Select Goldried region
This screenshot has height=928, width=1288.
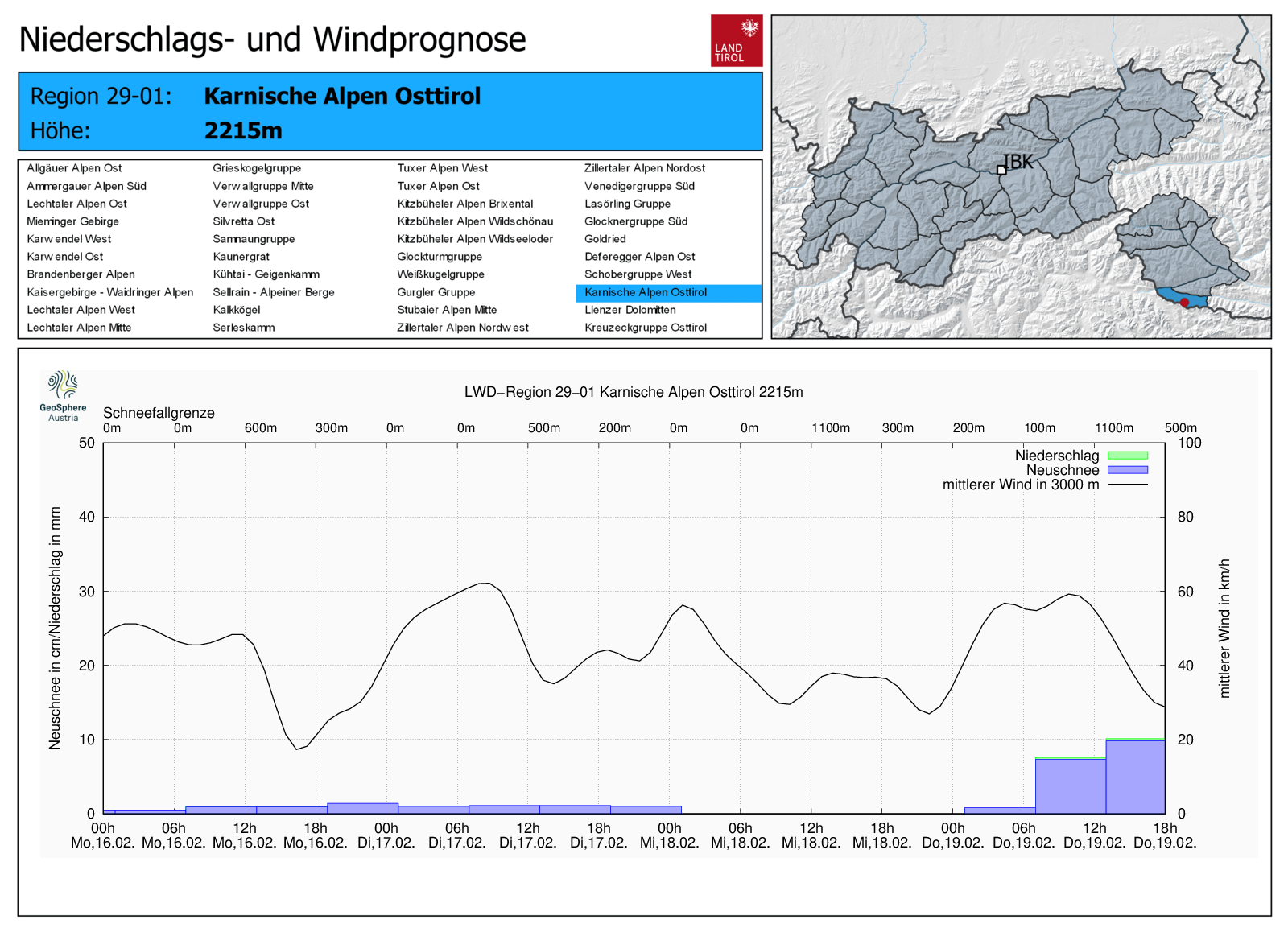pos(605,239)
